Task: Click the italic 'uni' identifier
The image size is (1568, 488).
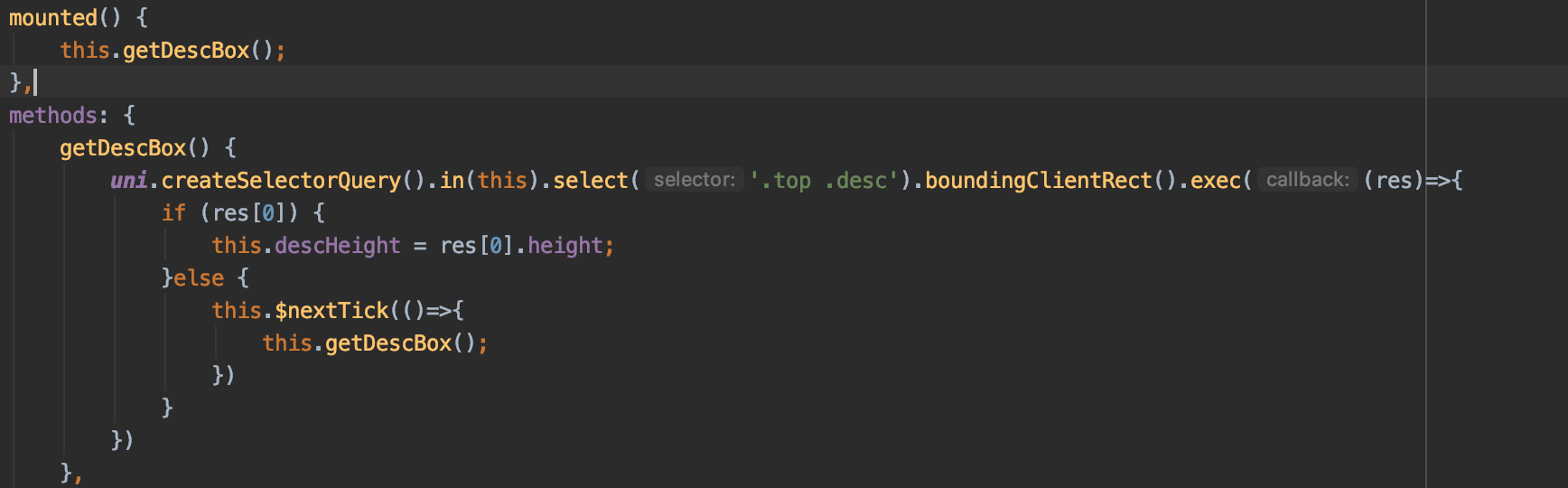Action: (x=128, y=181)
